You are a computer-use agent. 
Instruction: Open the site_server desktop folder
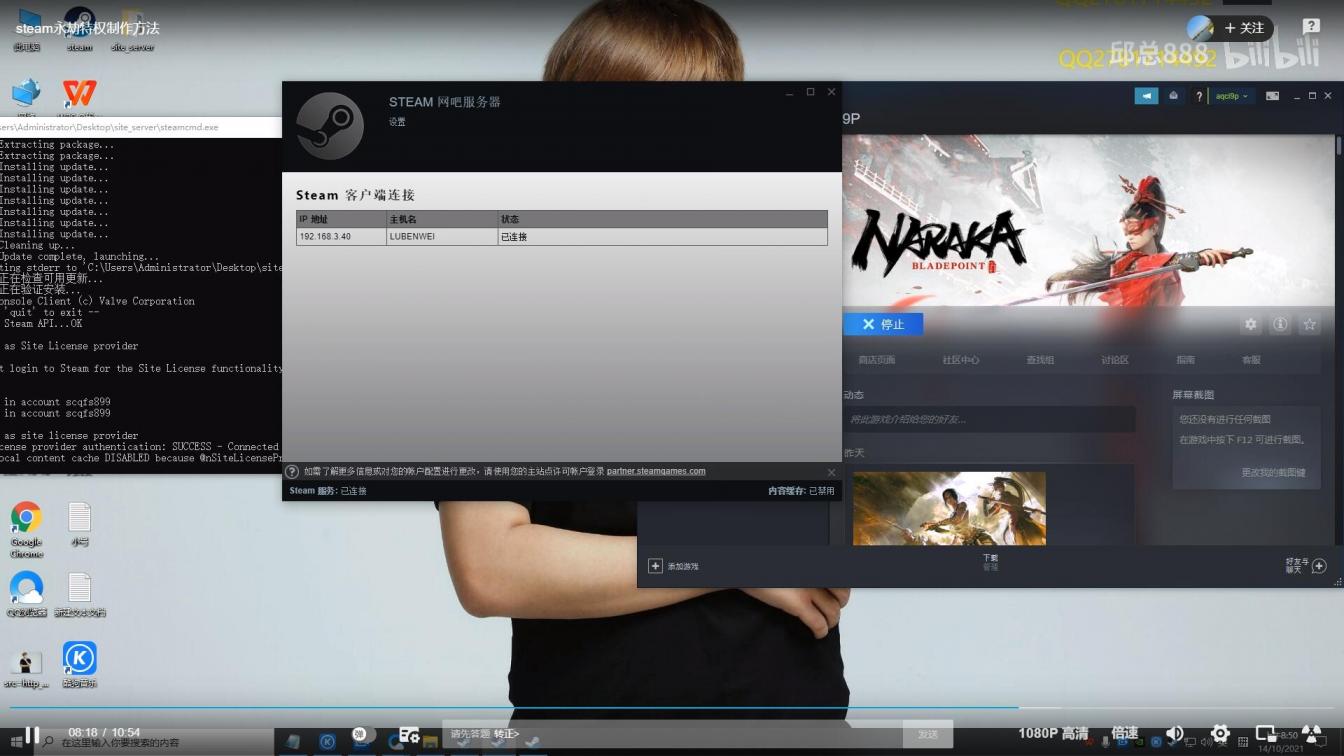(133, 30)
